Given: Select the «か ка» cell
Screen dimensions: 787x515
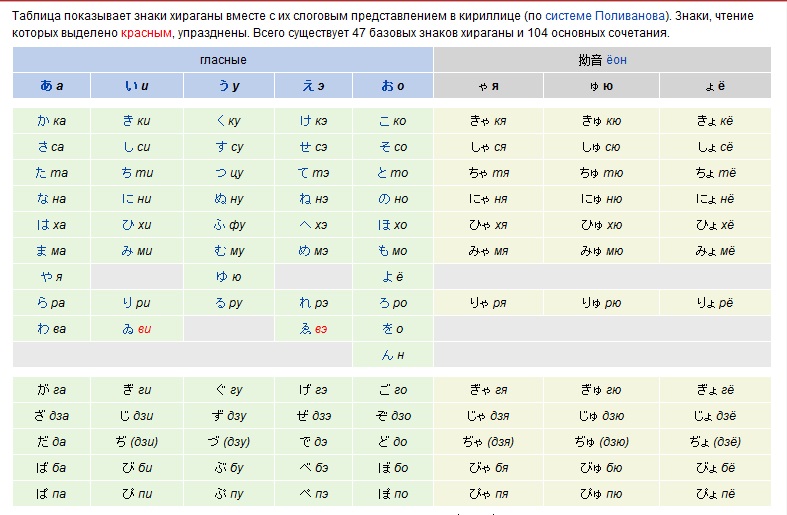Looking at the screenshot, I should (x=52, y=121).
